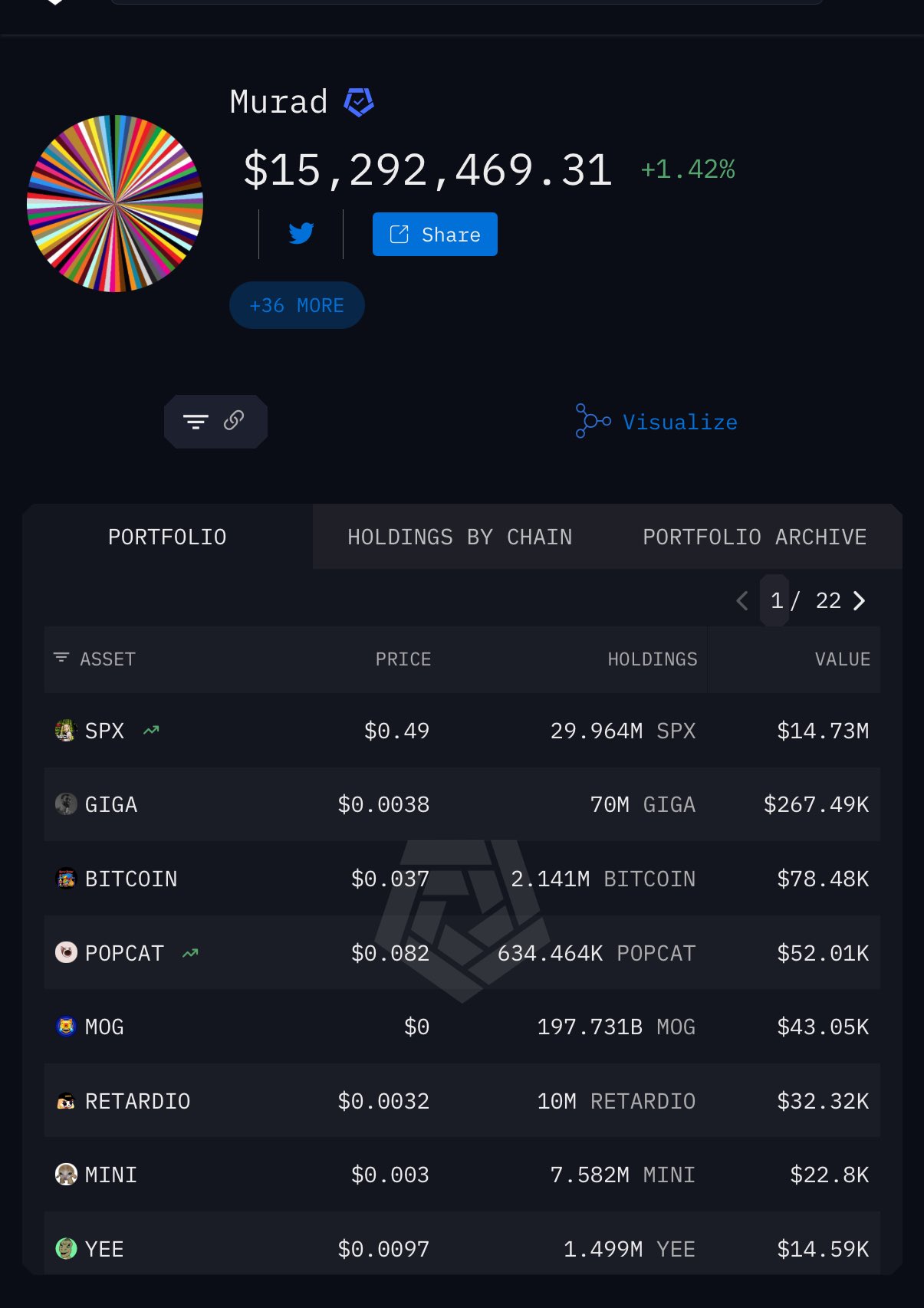The image size is (924, 1308).
Task: Open the Twitter profile icon
Action: point(301,233)
